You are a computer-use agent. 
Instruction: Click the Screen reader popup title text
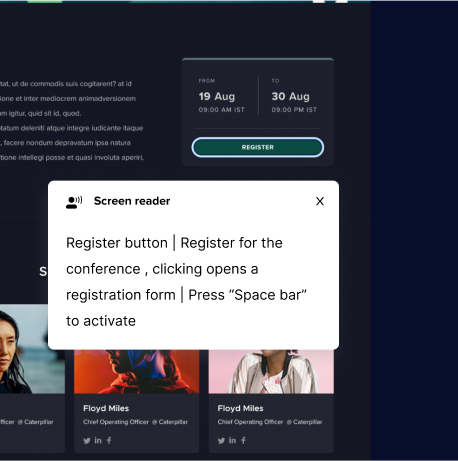point(132,201)
